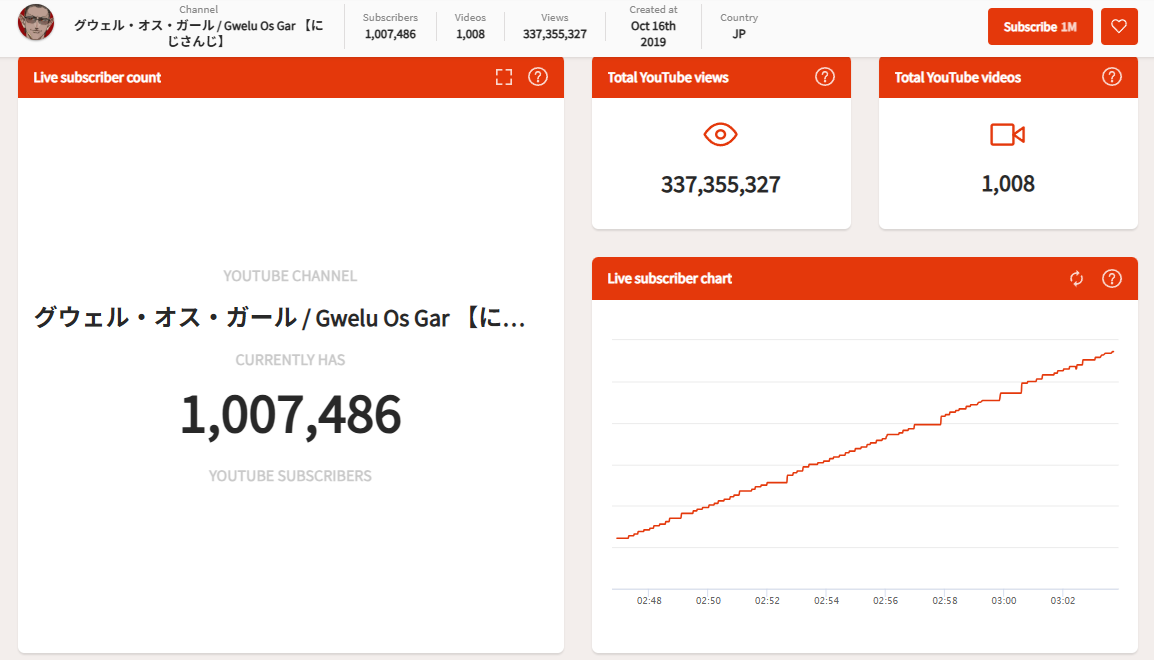Click the Subscribers stat in header

390,26
